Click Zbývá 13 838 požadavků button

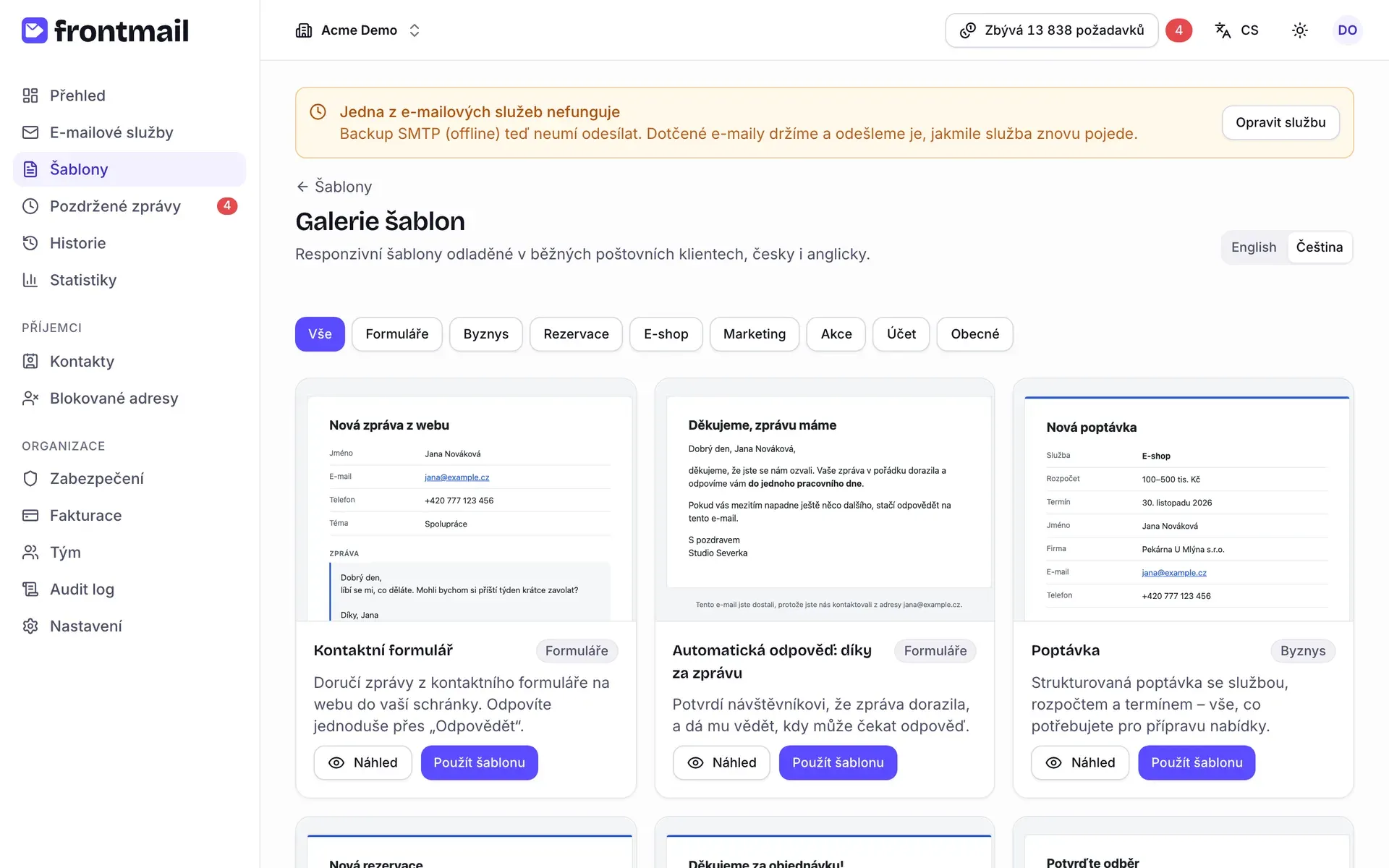click(x=1052, y=30)
